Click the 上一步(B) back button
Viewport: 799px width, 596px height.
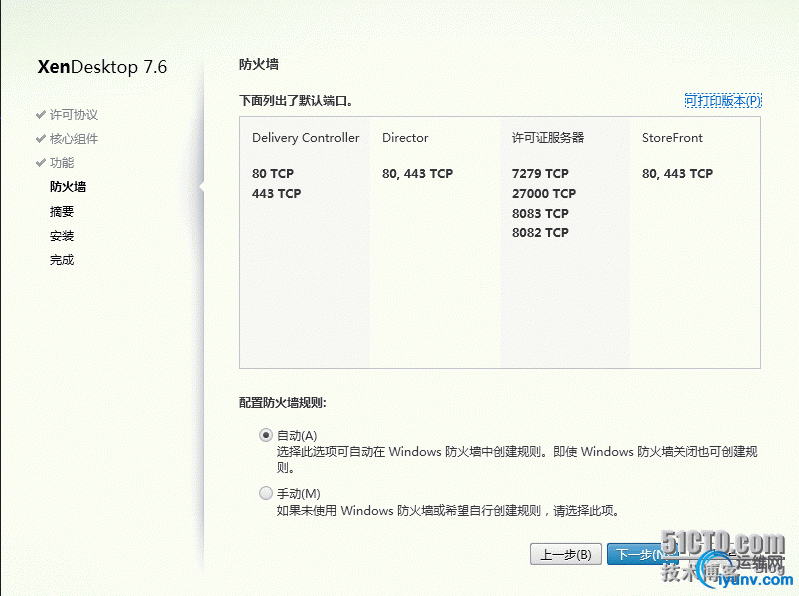coord(566,554)
